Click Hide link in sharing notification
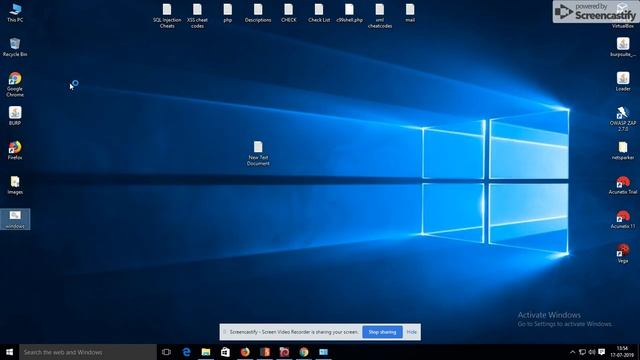This screenshot has height=360, width=640. click(x=411, y=332)
